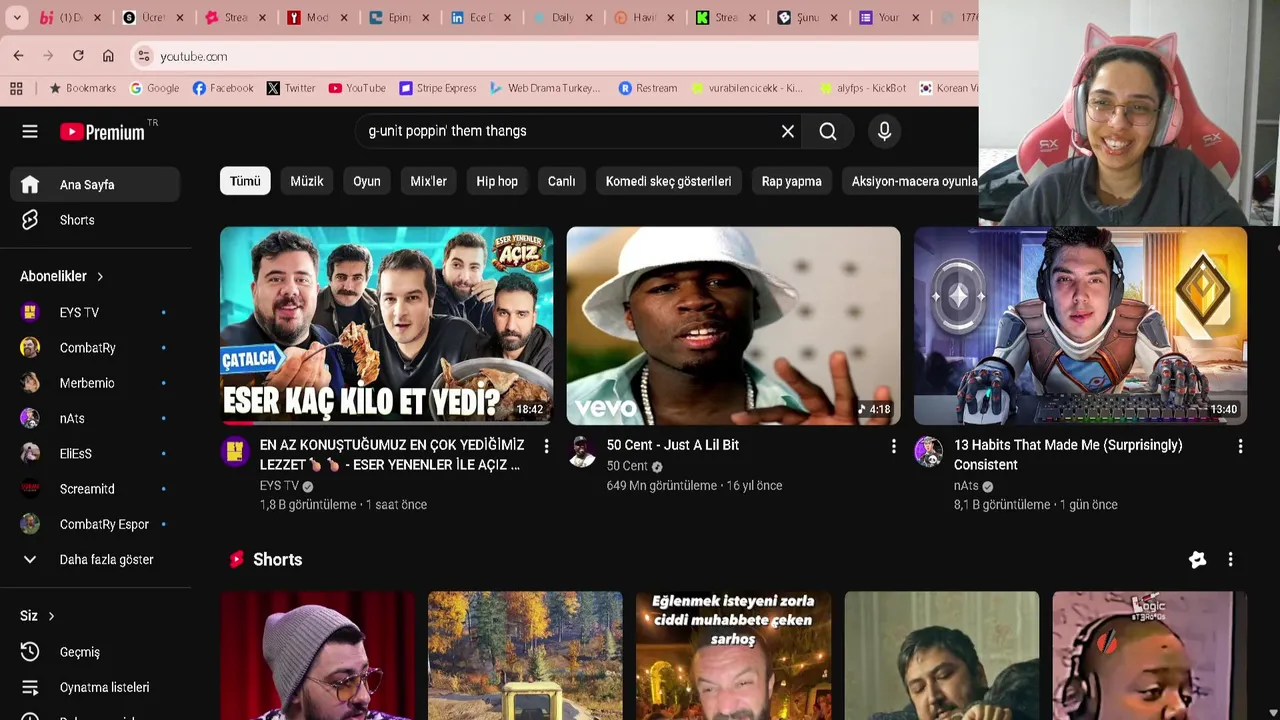Select the Oyun filter chip
1280x720 pixels.
pyautogui.click(x=367, y=181)
